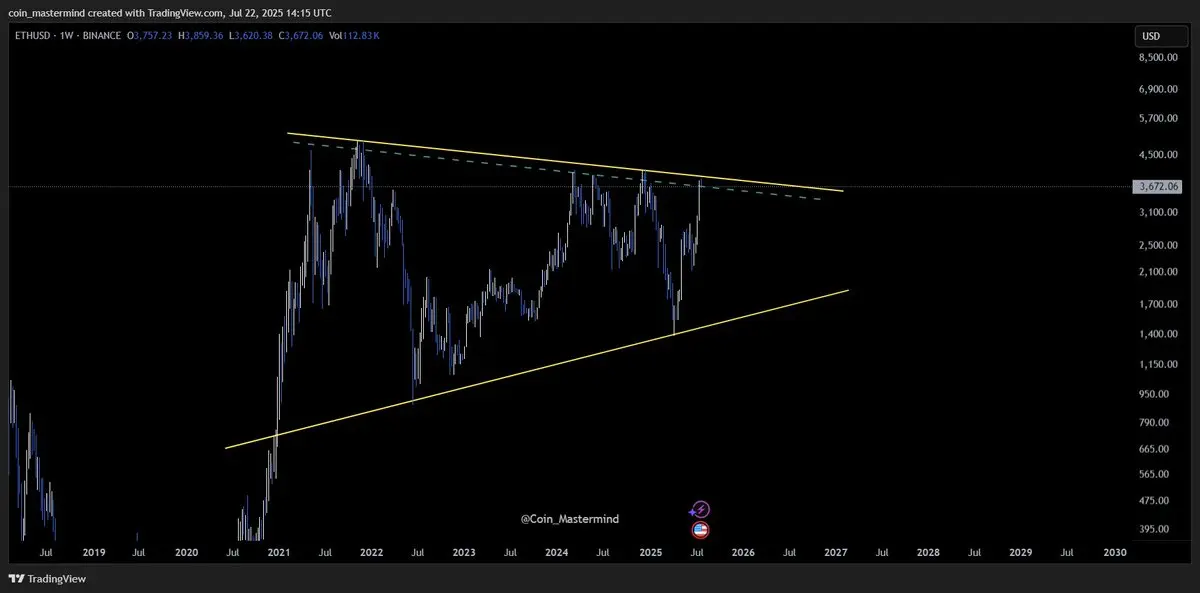Click the 1,150.00 price axis label
The image size is (1200, 593).
coord(1158,364)
